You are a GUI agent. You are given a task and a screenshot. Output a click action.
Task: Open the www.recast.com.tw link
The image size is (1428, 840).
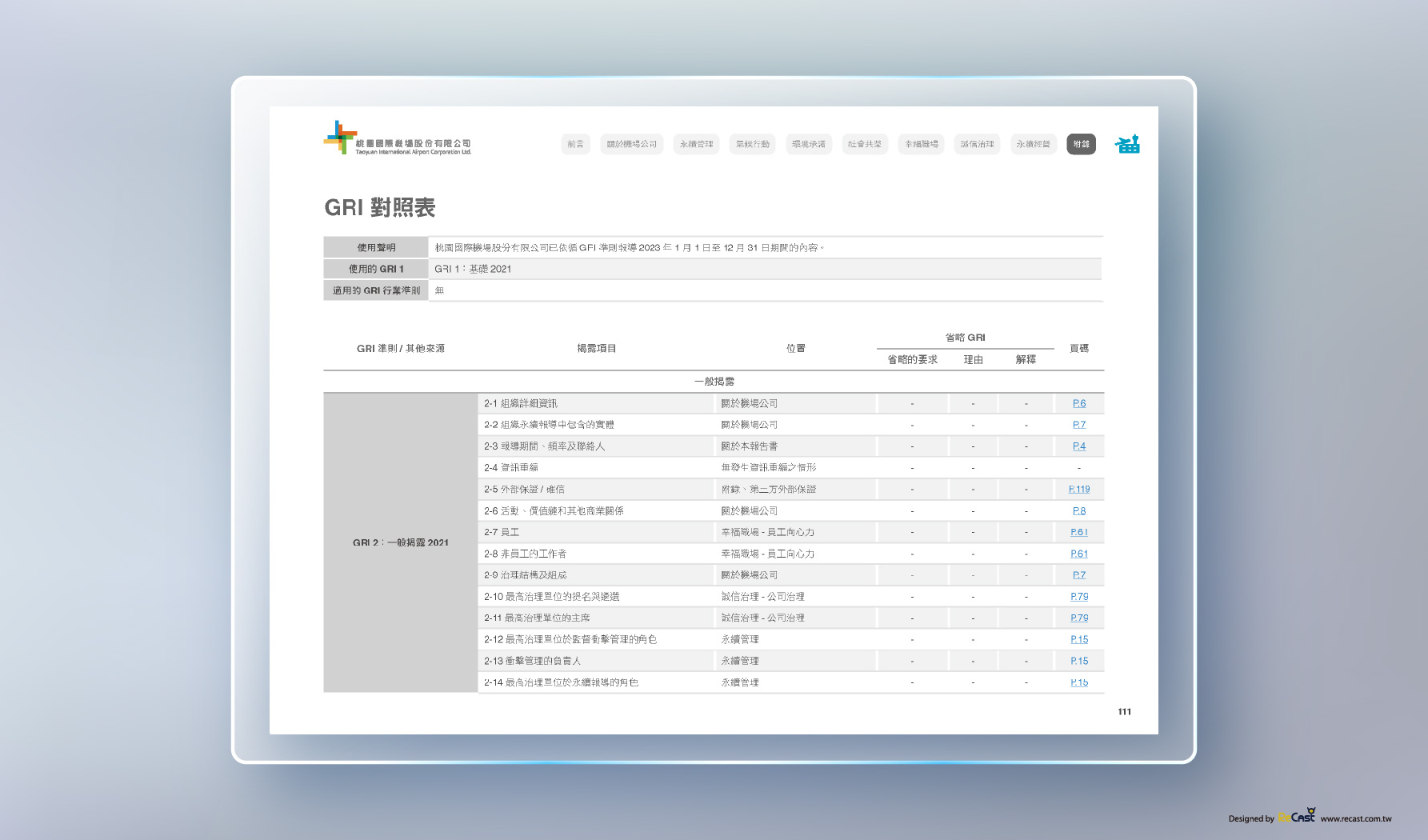click(1355, 818)
